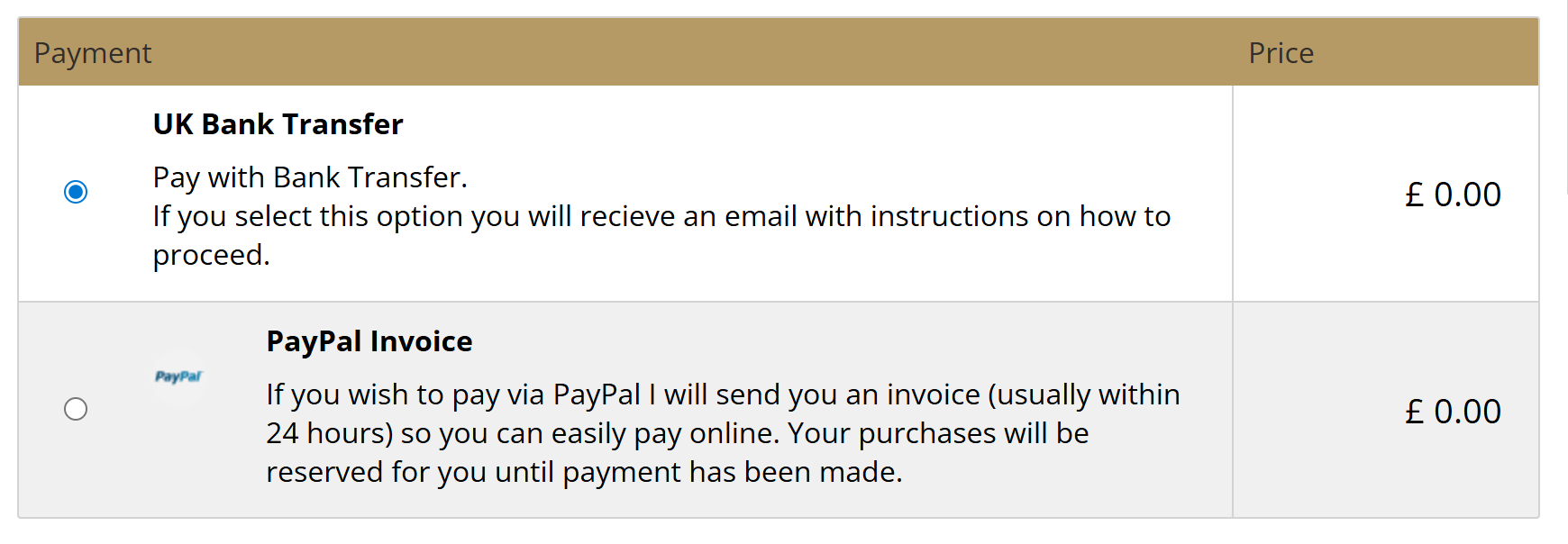Click the Price column header
The width and height of the screenshot is (1568, 544).
pos(1281,53)
